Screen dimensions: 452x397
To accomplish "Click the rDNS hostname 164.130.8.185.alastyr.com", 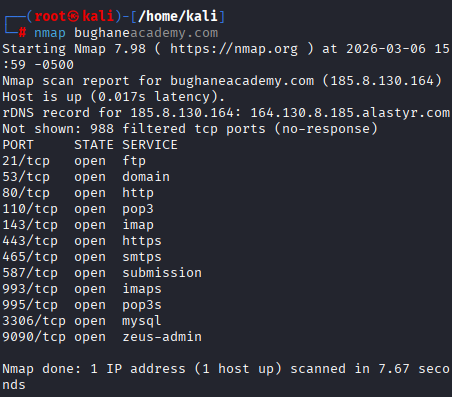I will click(350, 113).
